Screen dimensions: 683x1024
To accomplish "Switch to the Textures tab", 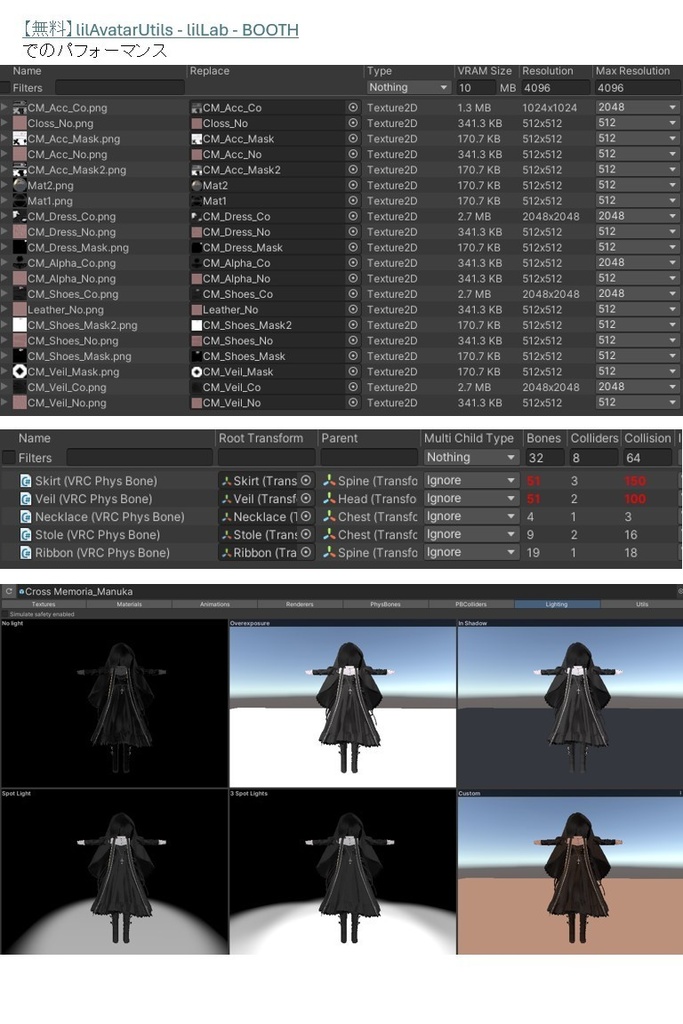I will pyautogui.click(x=44, y=604).
